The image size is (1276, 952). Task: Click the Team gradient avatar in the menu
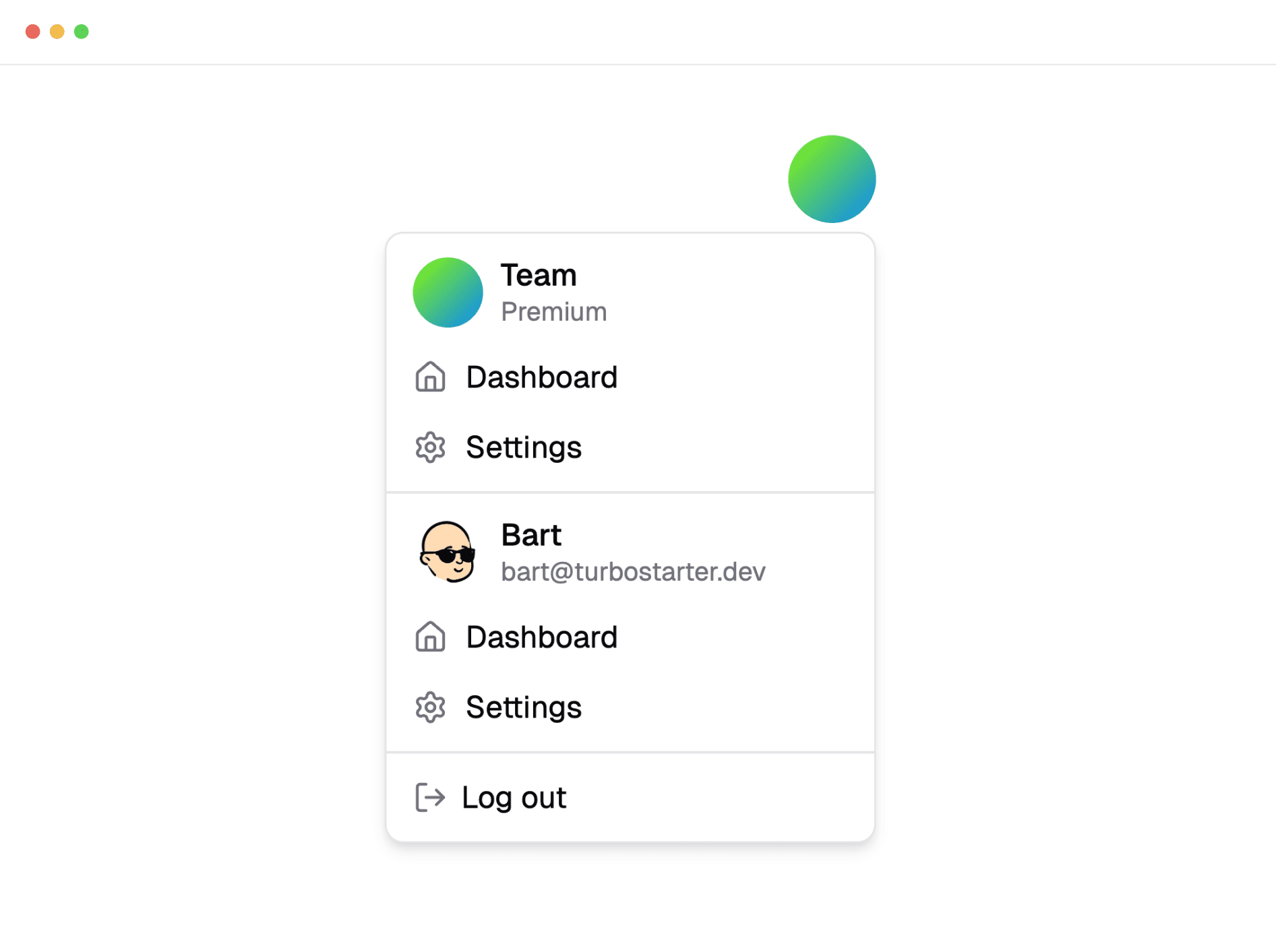pyautogui.click(x=447, y=292)
